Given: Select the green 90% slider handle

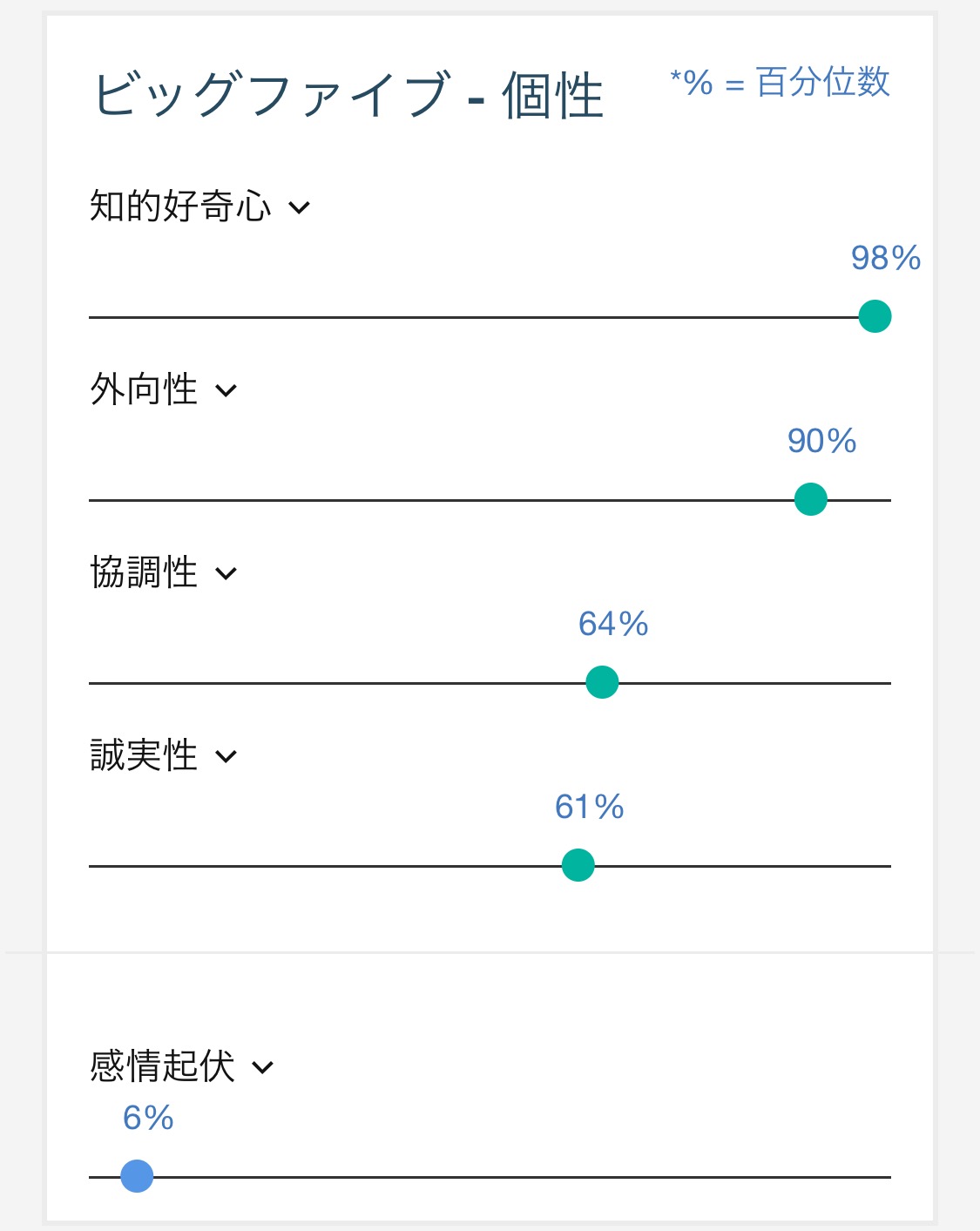Looking at the screenshot, I should click(811, 499).
